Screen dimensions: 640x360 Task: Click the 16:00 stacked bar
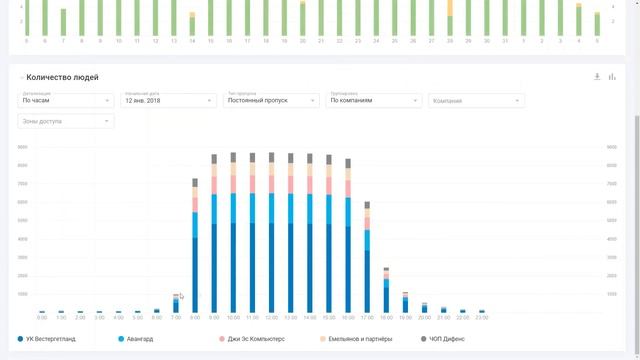click(348, 236)
